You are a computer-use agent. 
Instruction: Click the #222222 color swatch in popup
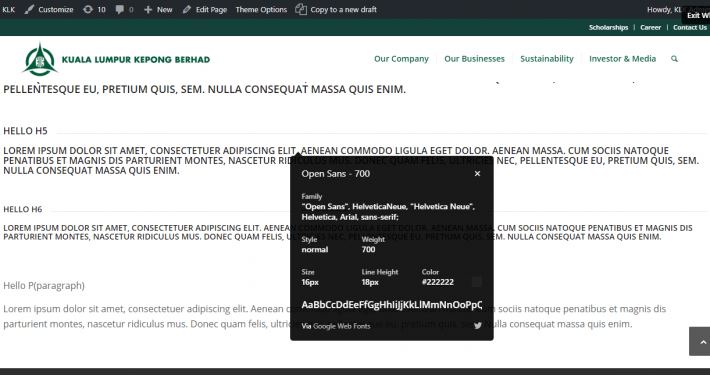pyautogui.click(x=477, y=282)
